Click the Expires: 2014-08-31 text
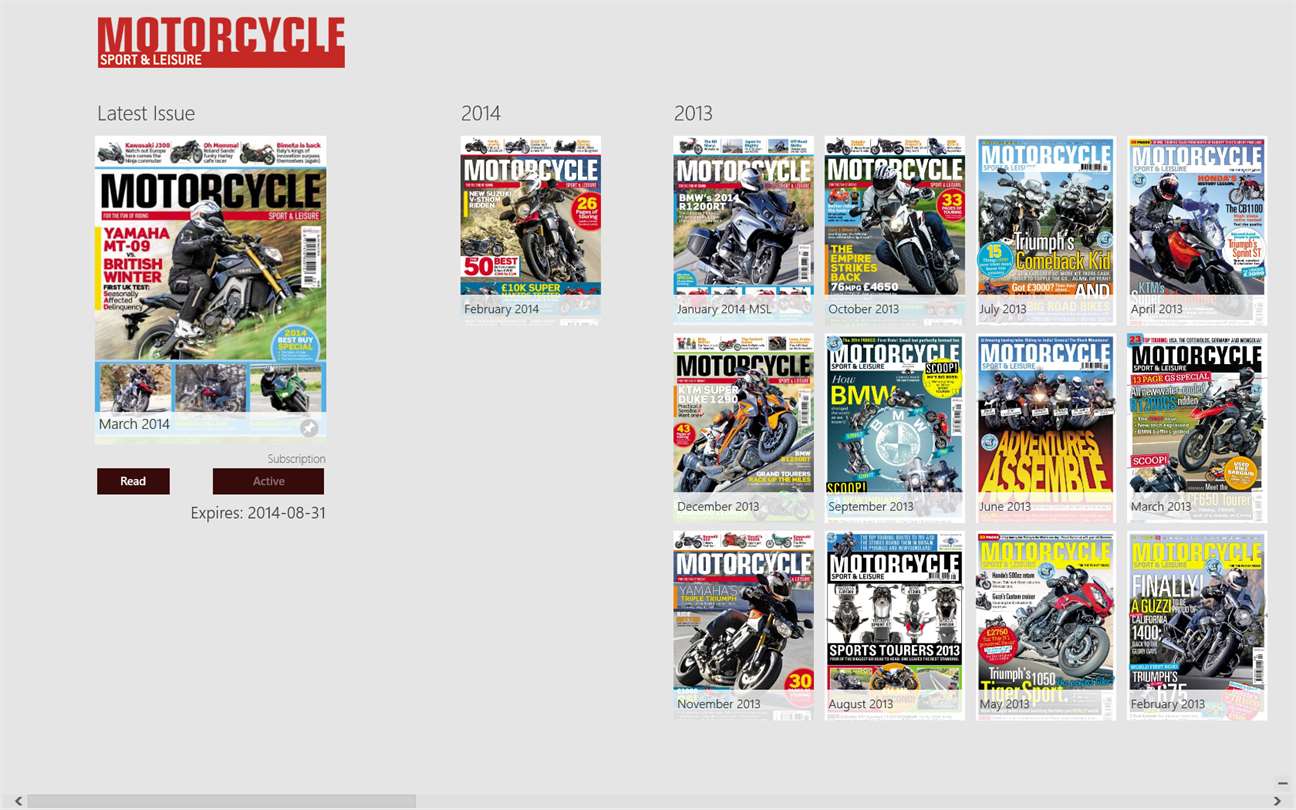 point(258,513)
